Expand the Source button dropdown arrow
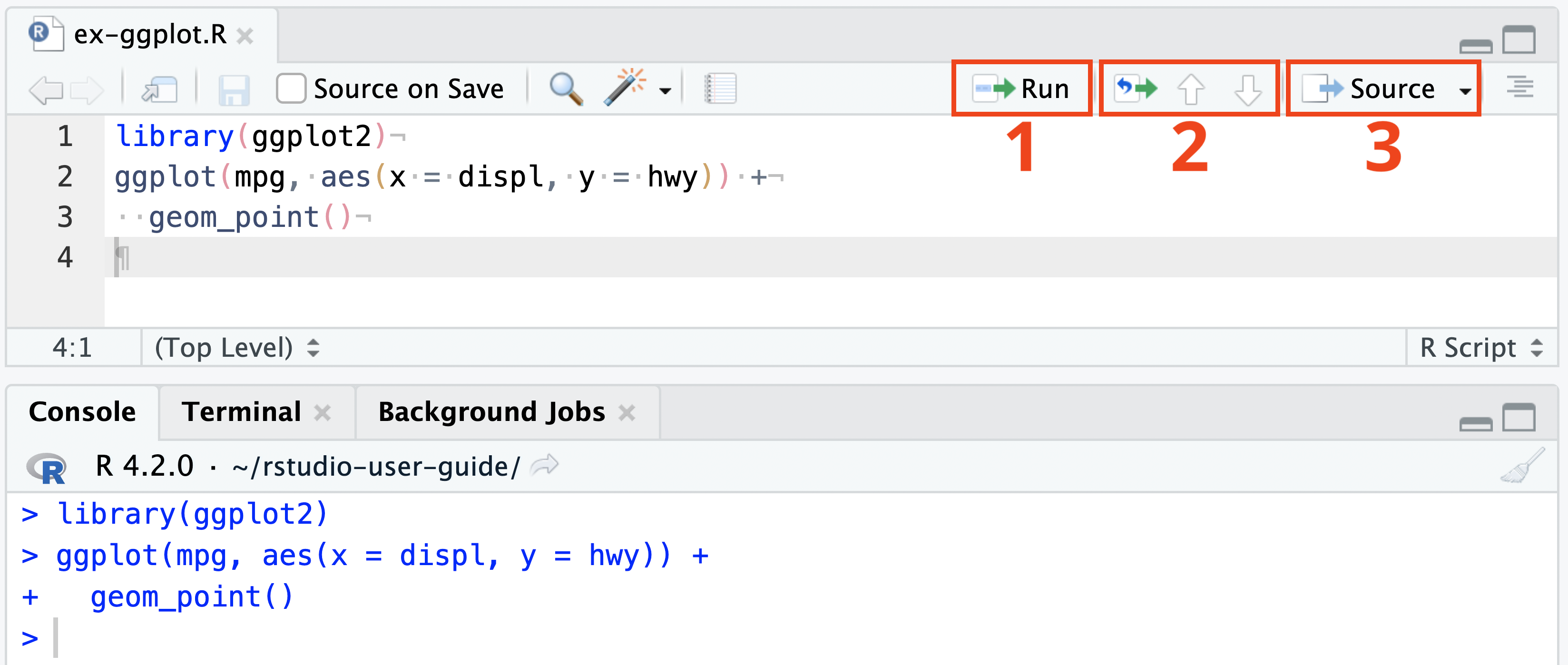Image resolution: width=1568 pixels, height=665 pixels. click(1464, 91)
